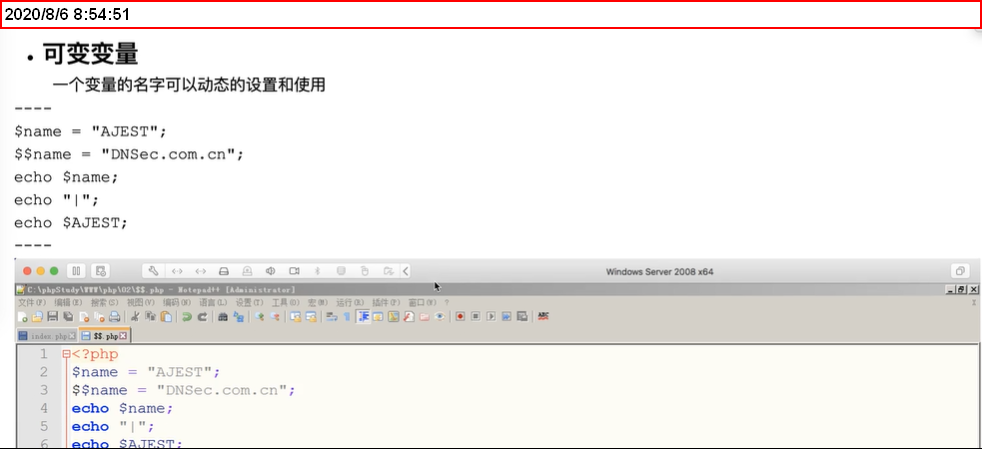Open the Replace tool icon
982x449 pixels.
point(239,317)
